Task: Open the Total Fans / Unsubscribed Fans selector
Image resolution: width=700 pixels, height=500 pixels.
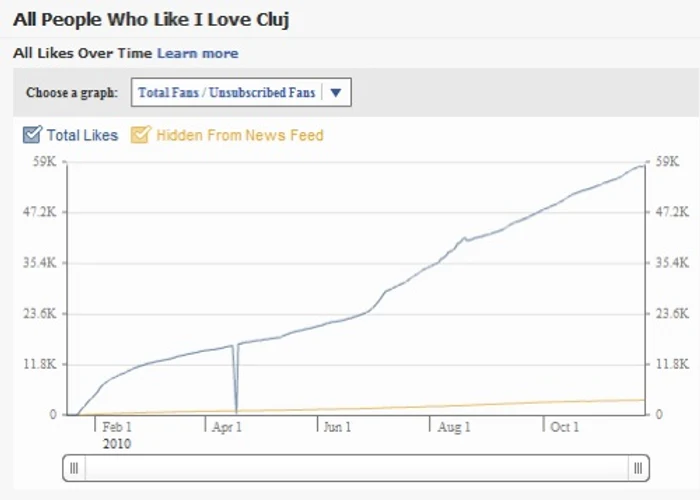Action: [x=241, y=92]
